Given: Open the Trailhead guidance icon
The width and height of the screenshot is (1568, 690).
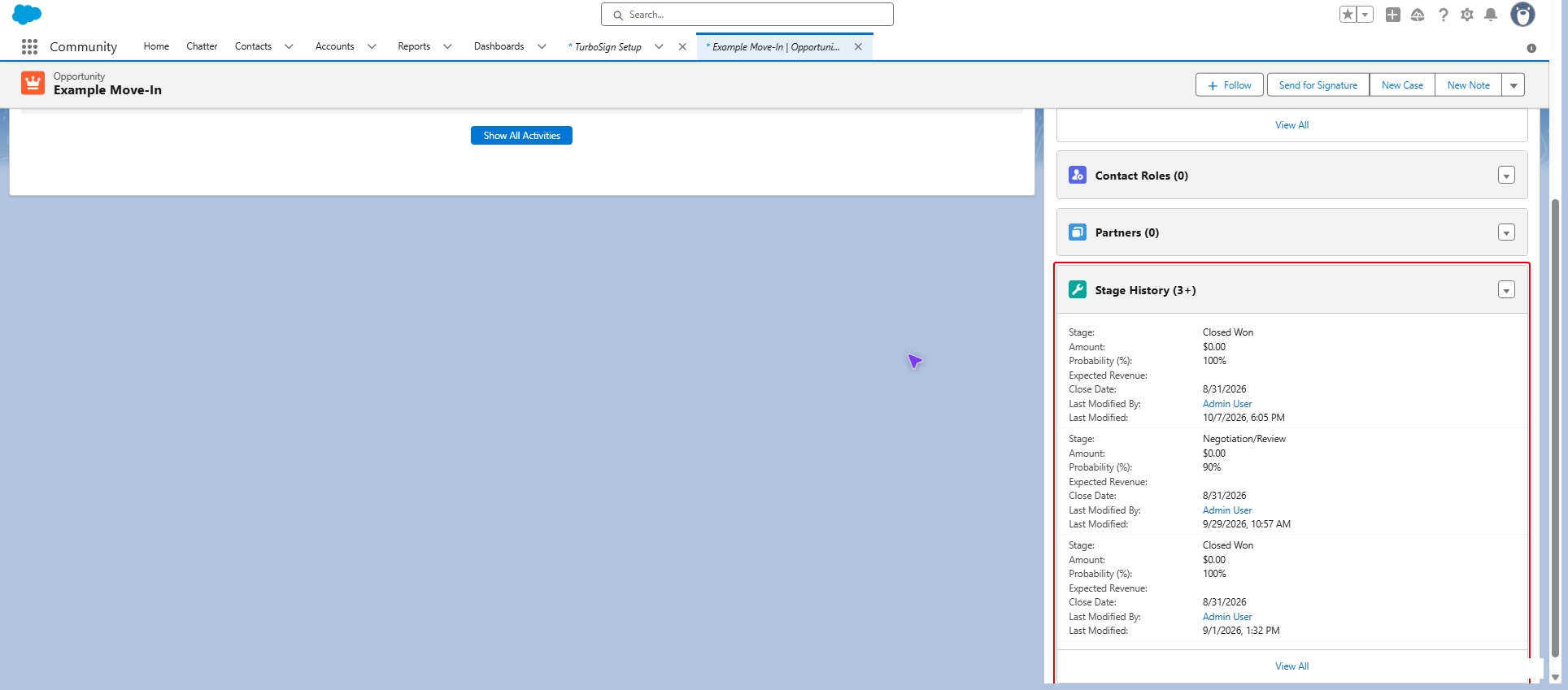Looking at the screenshot, I should click(1418, 15).
